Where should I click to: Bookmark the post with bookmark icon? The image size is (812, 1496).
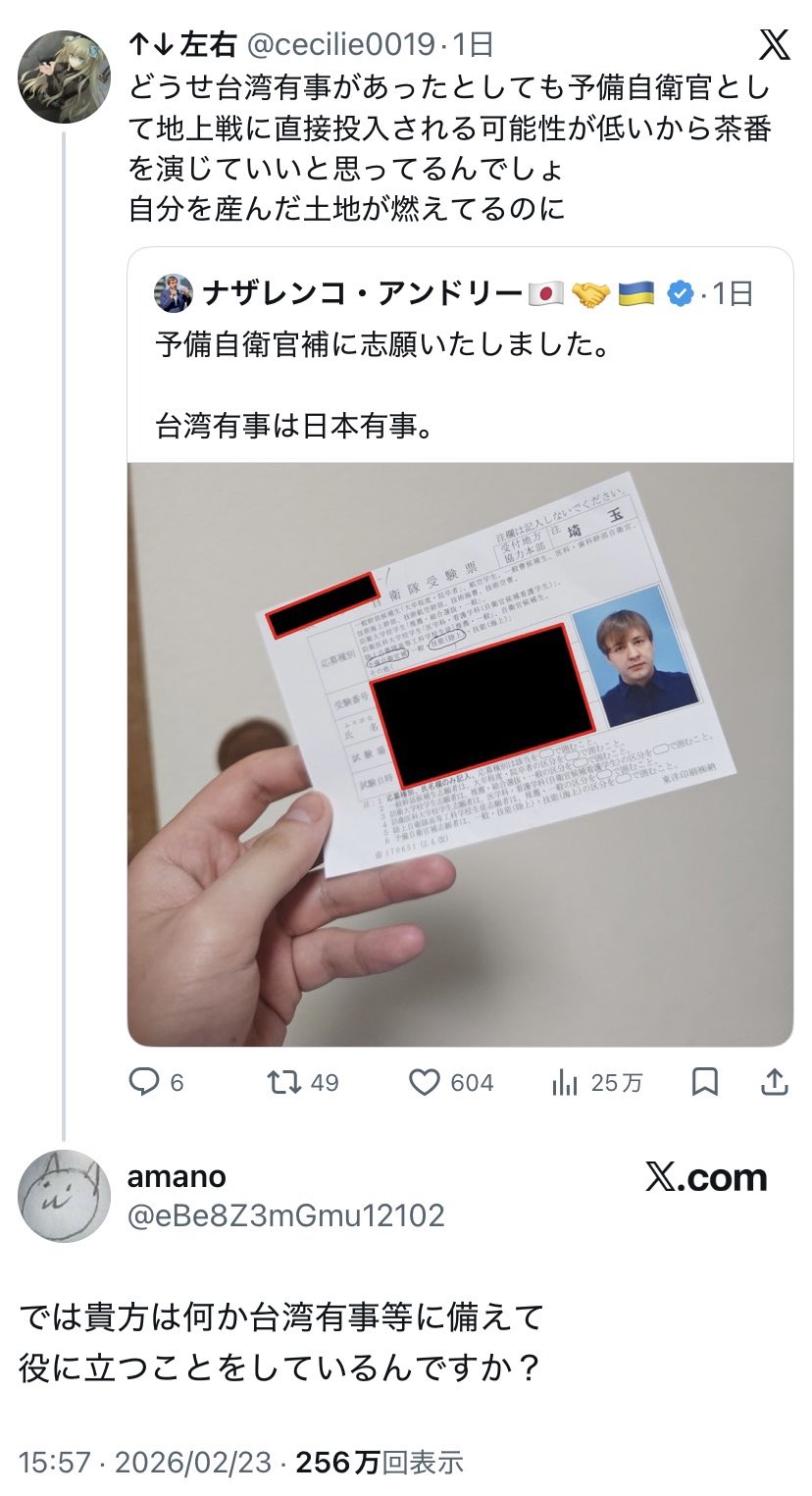point(704,1082)
